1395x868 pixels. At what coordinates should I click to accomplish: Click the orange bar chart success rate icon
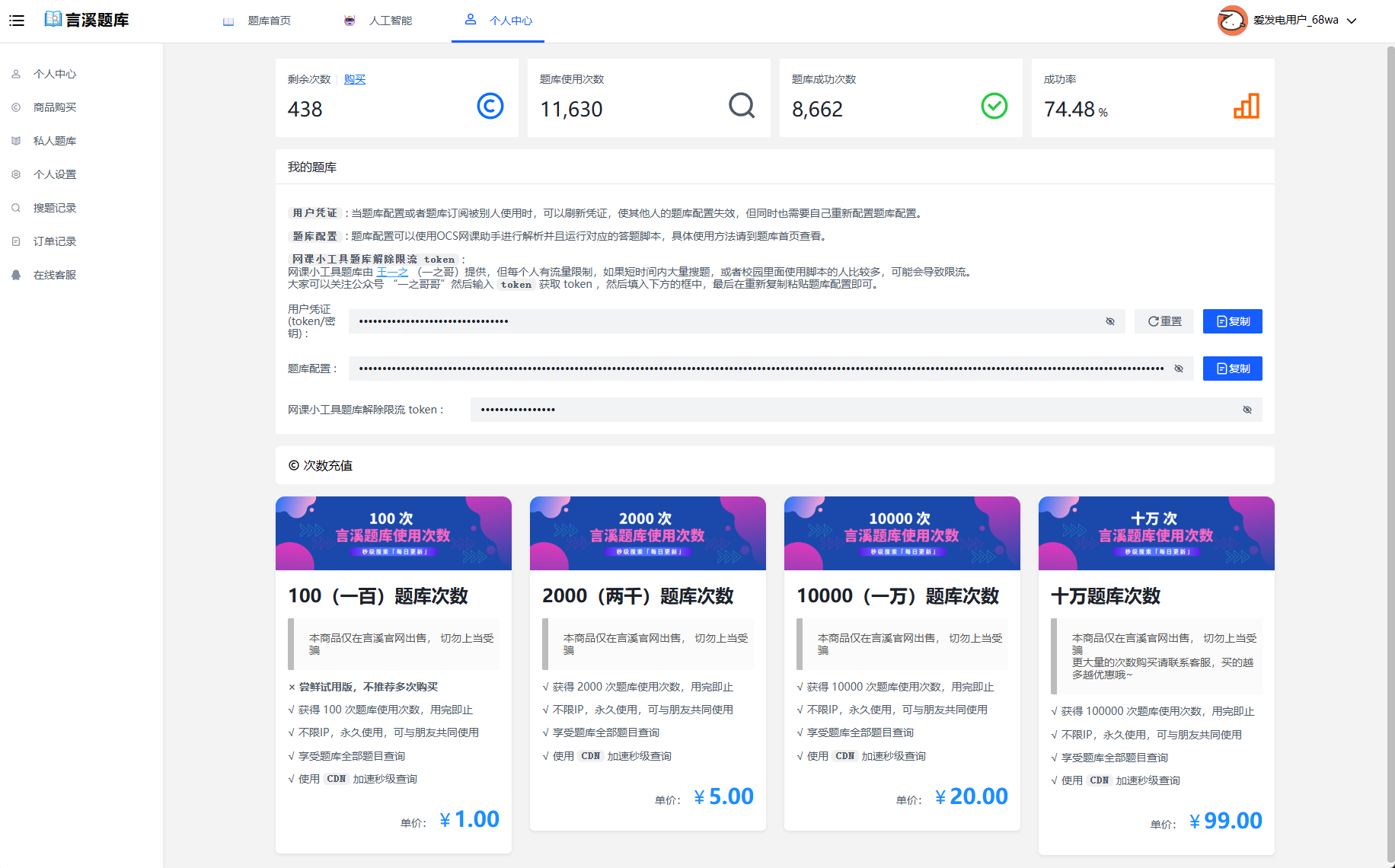pos(1246,106)
